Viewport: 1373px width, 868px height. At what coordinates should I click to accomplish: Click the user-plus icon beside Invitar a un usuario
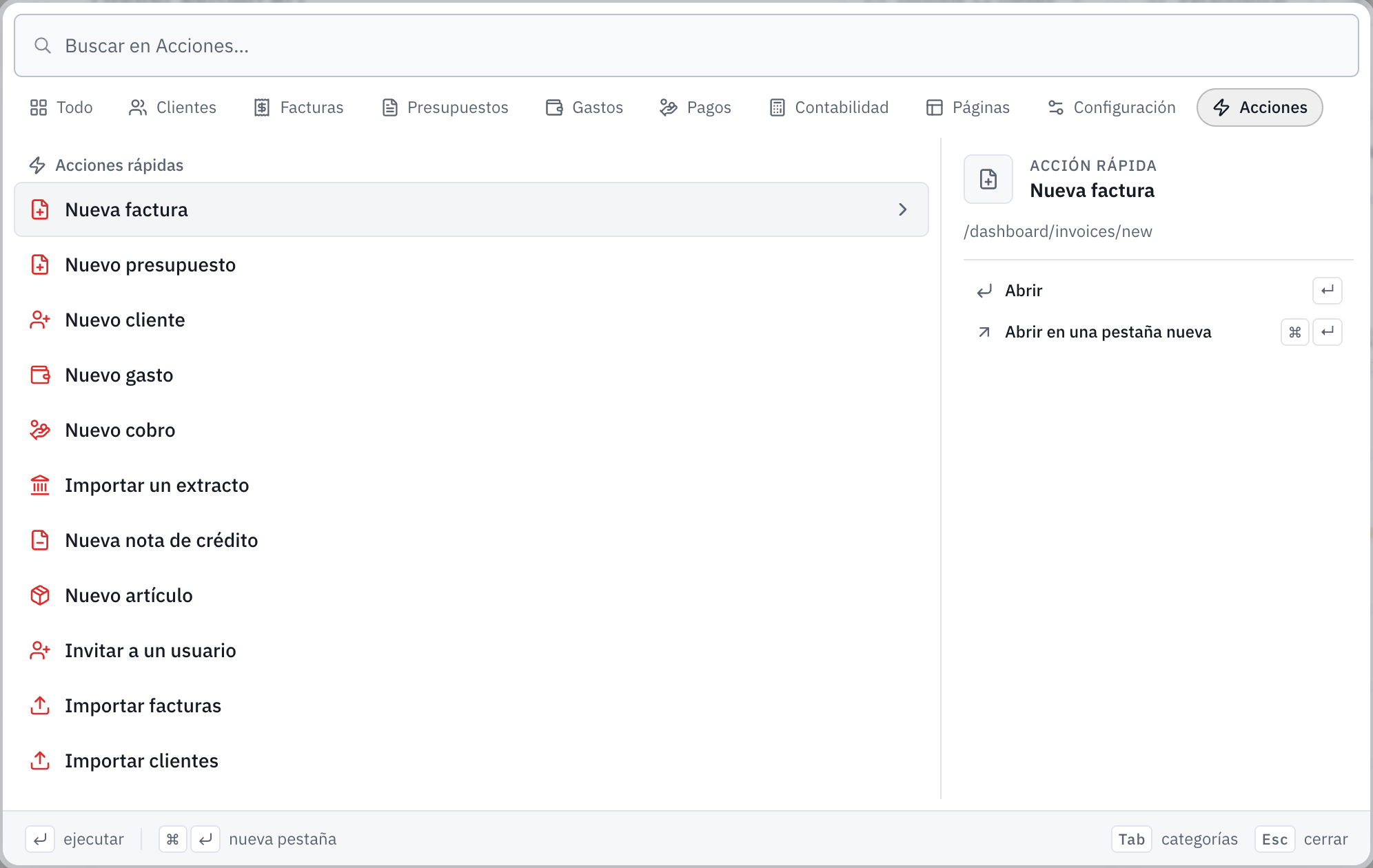(40, 650)
